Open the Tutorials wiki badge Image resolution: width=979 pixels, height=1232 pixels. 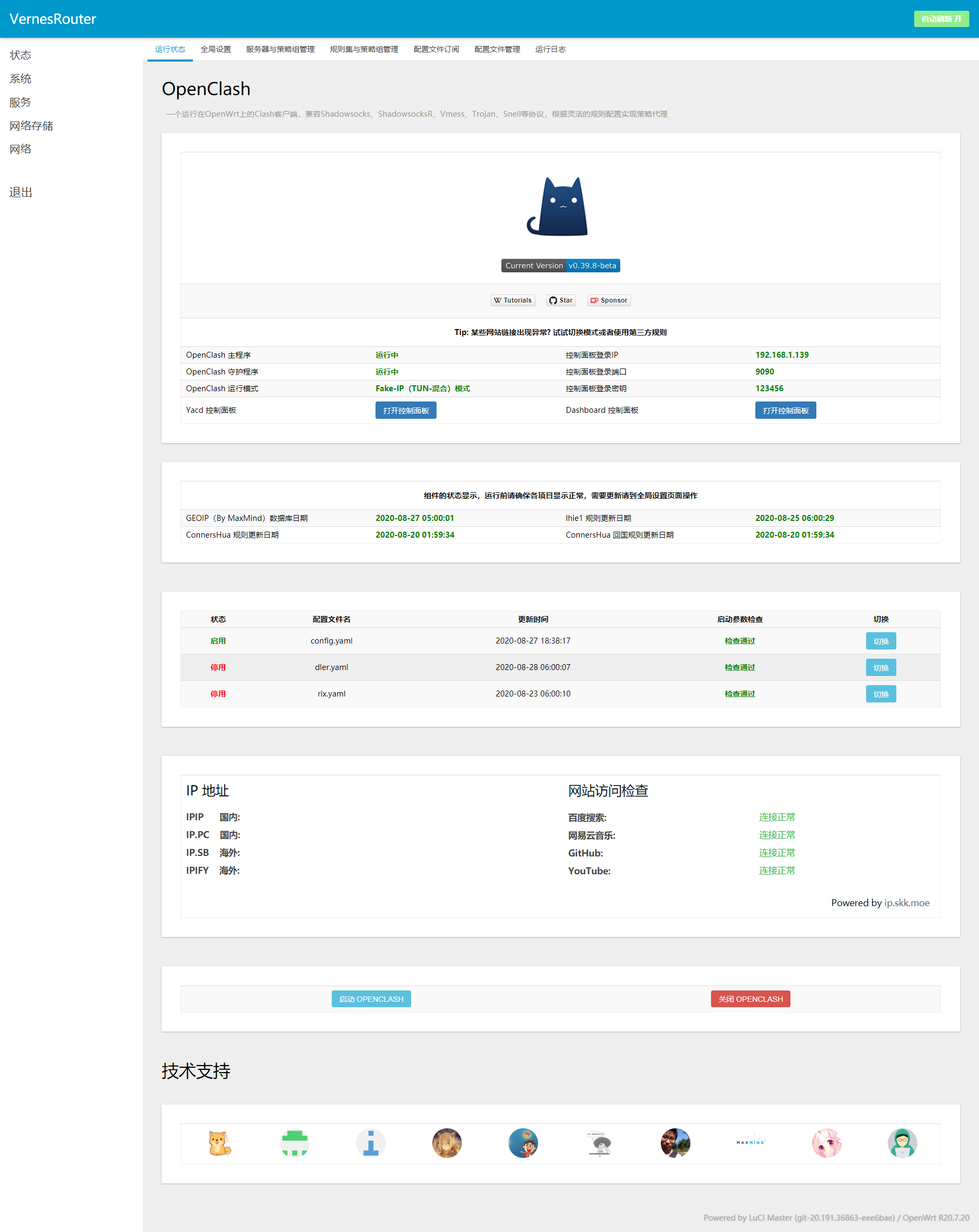513,300
